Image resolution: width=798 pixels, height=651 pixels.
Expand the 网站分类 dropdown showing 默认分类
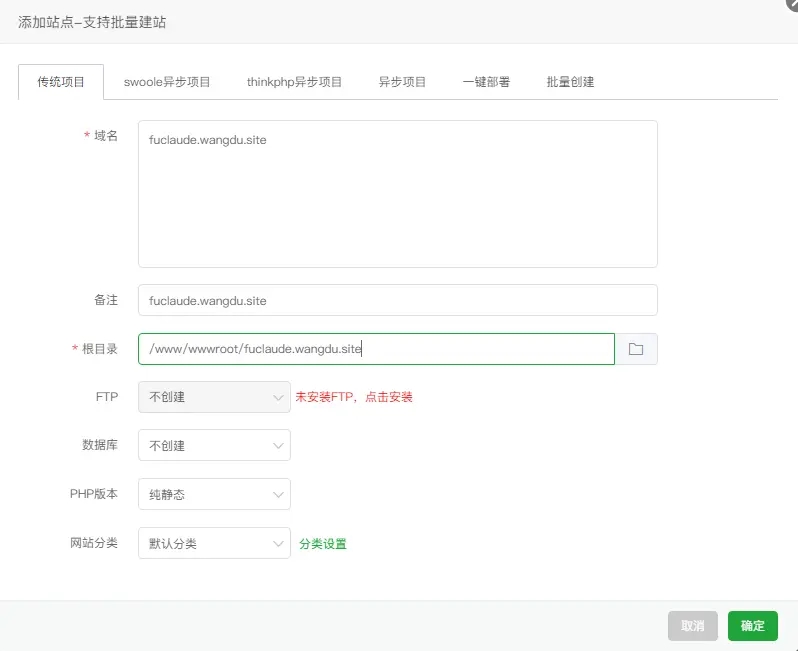(x=214, y=543)
